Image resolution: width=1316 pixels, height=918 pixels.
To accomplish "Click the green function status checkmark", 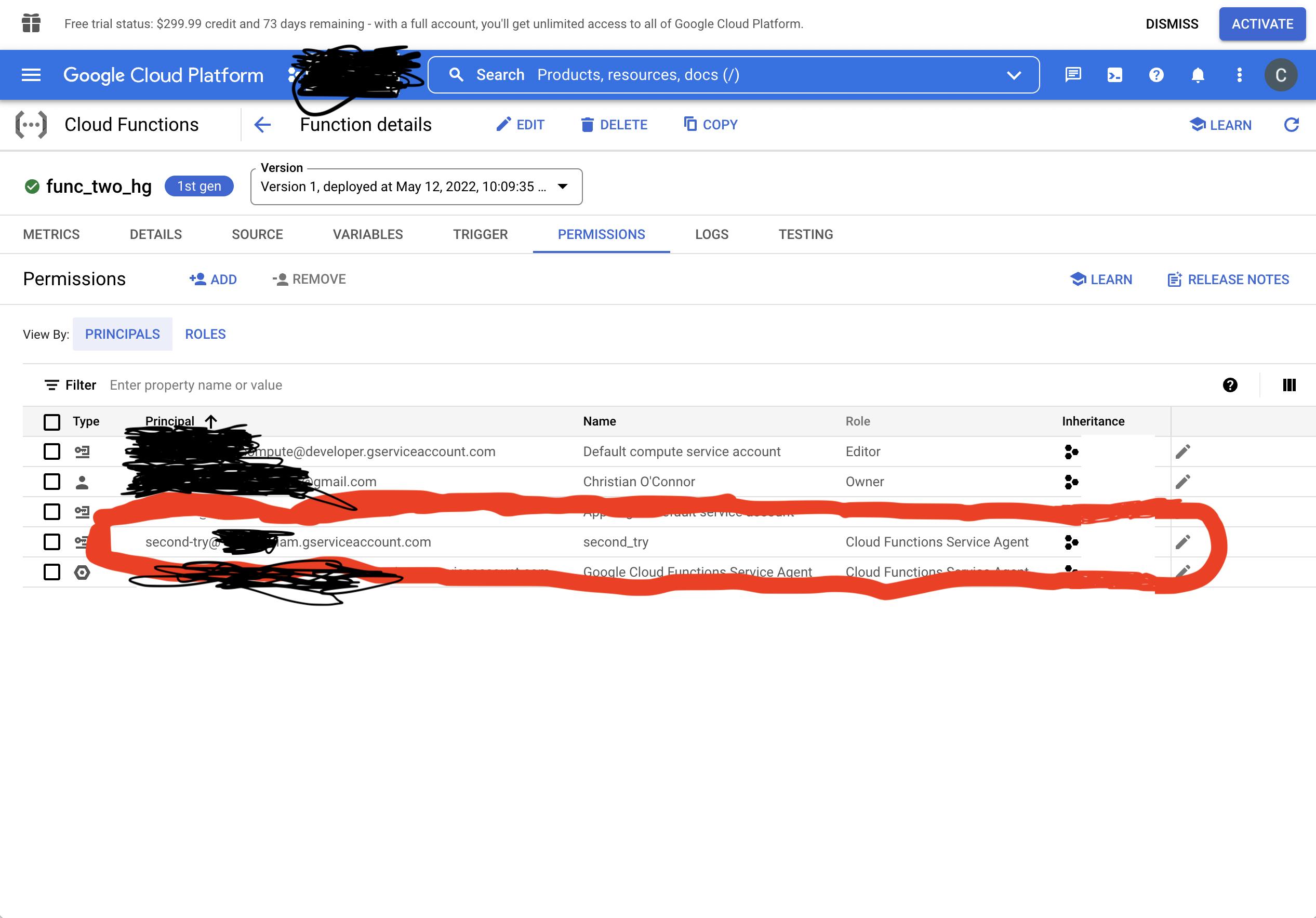I will tap(32, 186).
